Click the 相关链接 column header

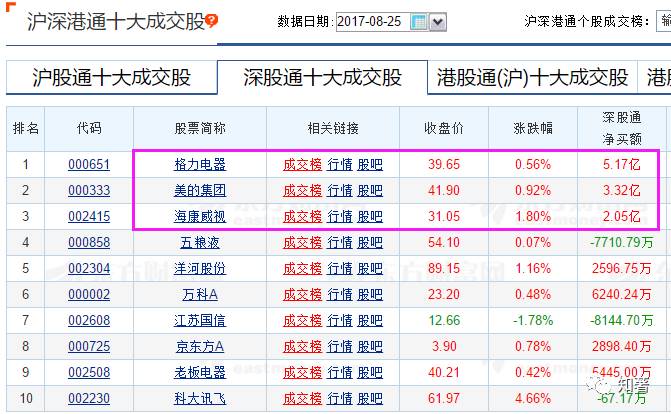333,128
